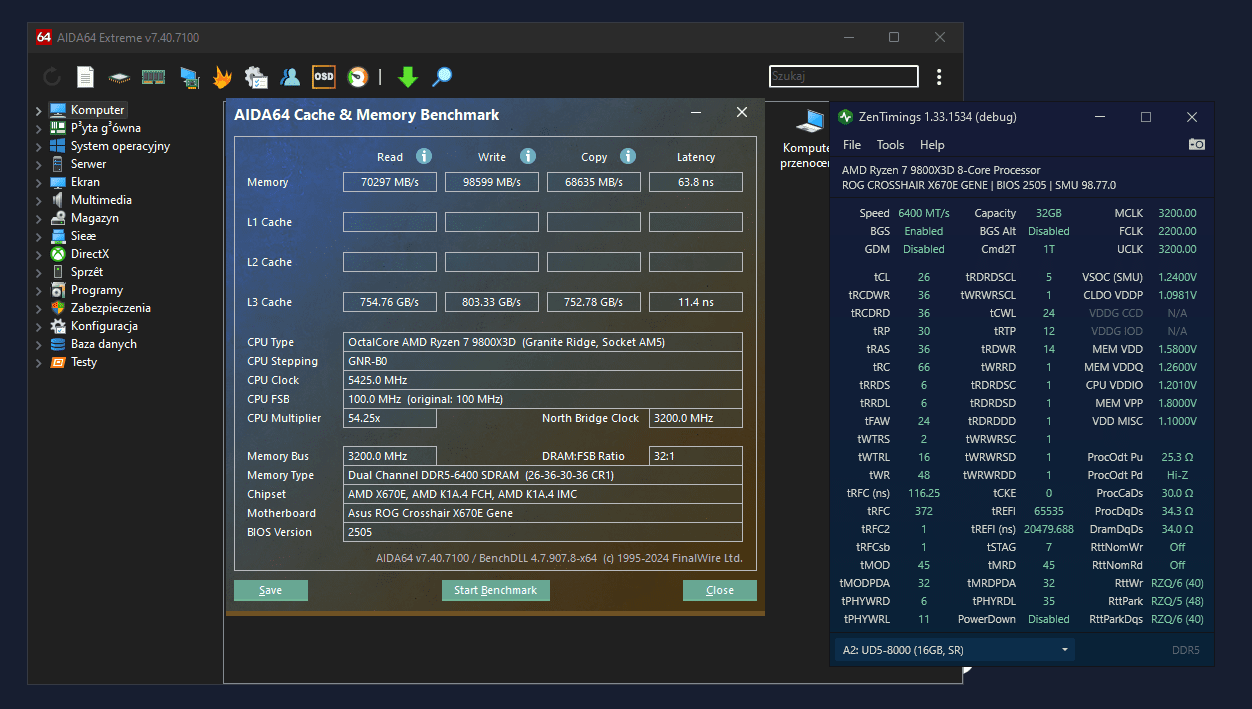This screenshot has width=1252, height=709.
Task: Open the Tools menu in ZenTimings
Action: pos(890,145)
